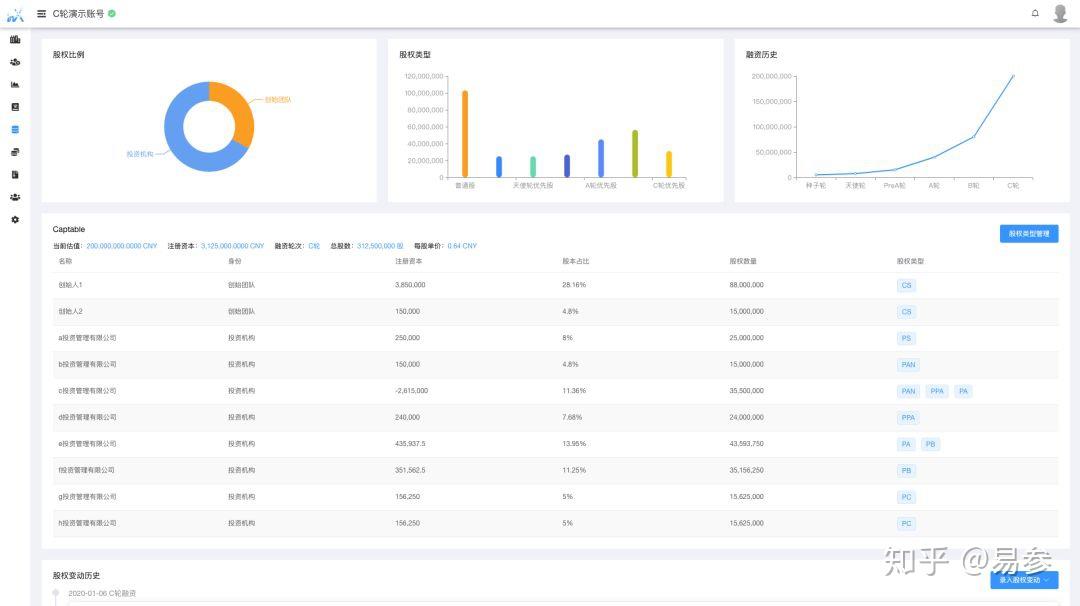Viewport: 1080px width, 606px height.
Task: Click the CS tag for 创始人1
Action: pos(906,285)
